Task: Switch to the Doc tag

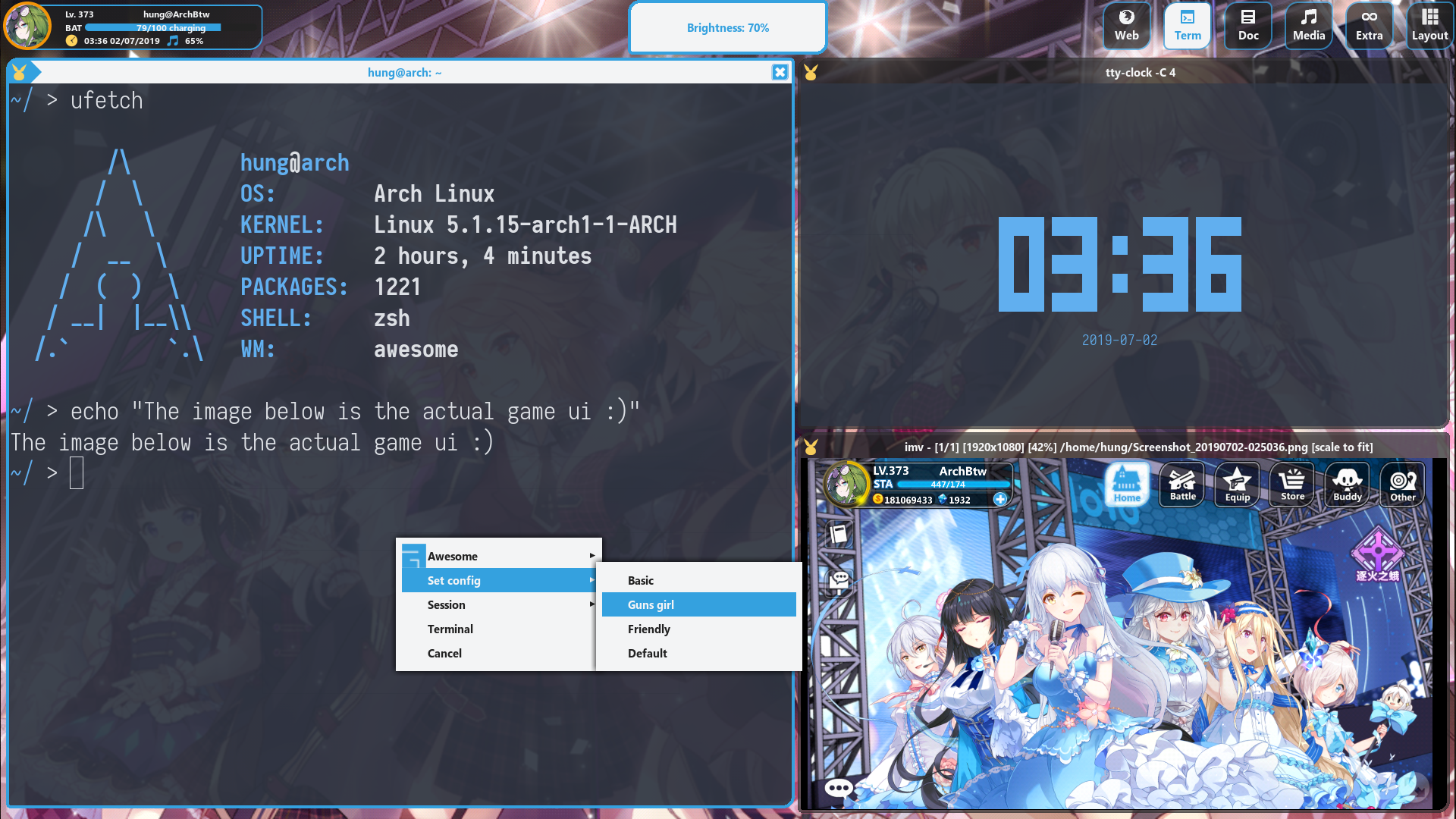Action: point(1248,26)
